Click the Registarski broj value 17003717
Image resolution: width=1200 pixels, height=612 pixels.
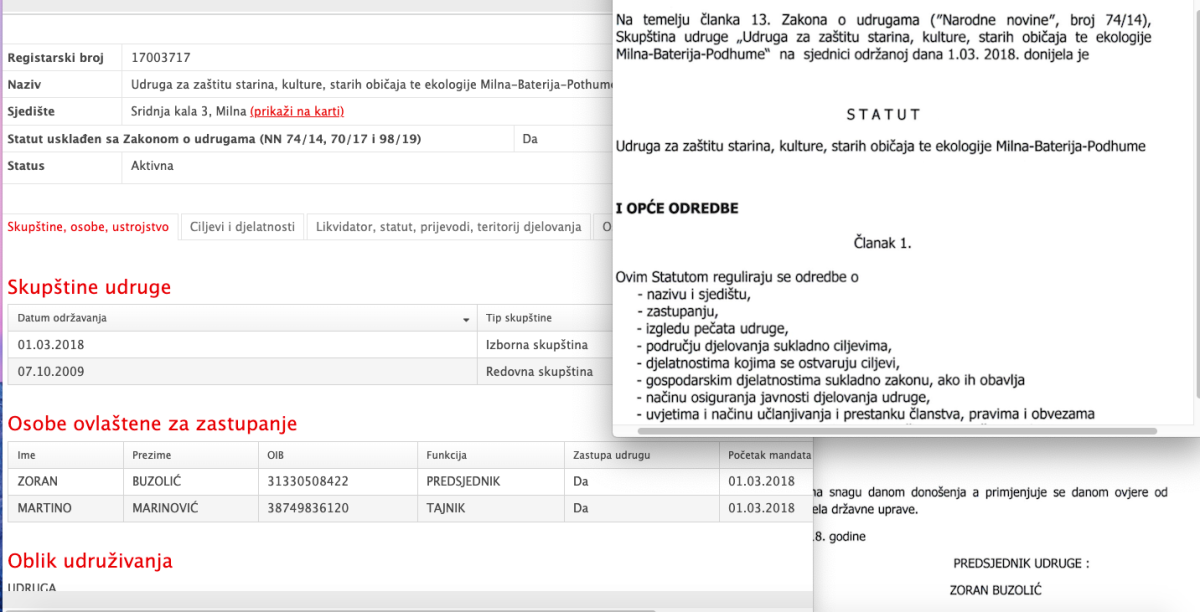click(x=161, y=58)
